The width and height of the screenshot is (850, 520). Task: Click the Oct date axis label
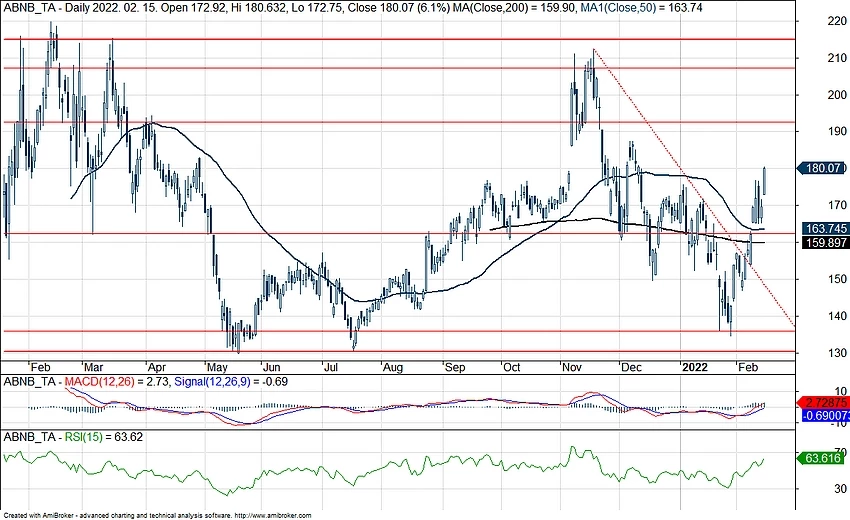click(x=511, y=367)
